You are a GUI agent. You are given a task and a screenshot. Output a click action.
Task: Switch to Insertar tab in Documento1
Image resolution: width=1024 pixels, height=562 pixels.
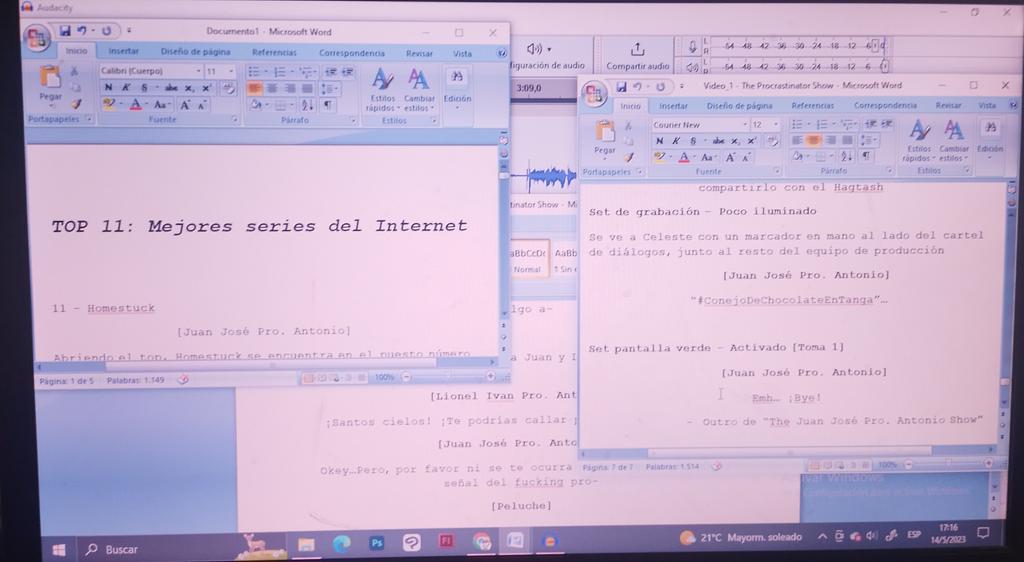(x=123, y=51)
